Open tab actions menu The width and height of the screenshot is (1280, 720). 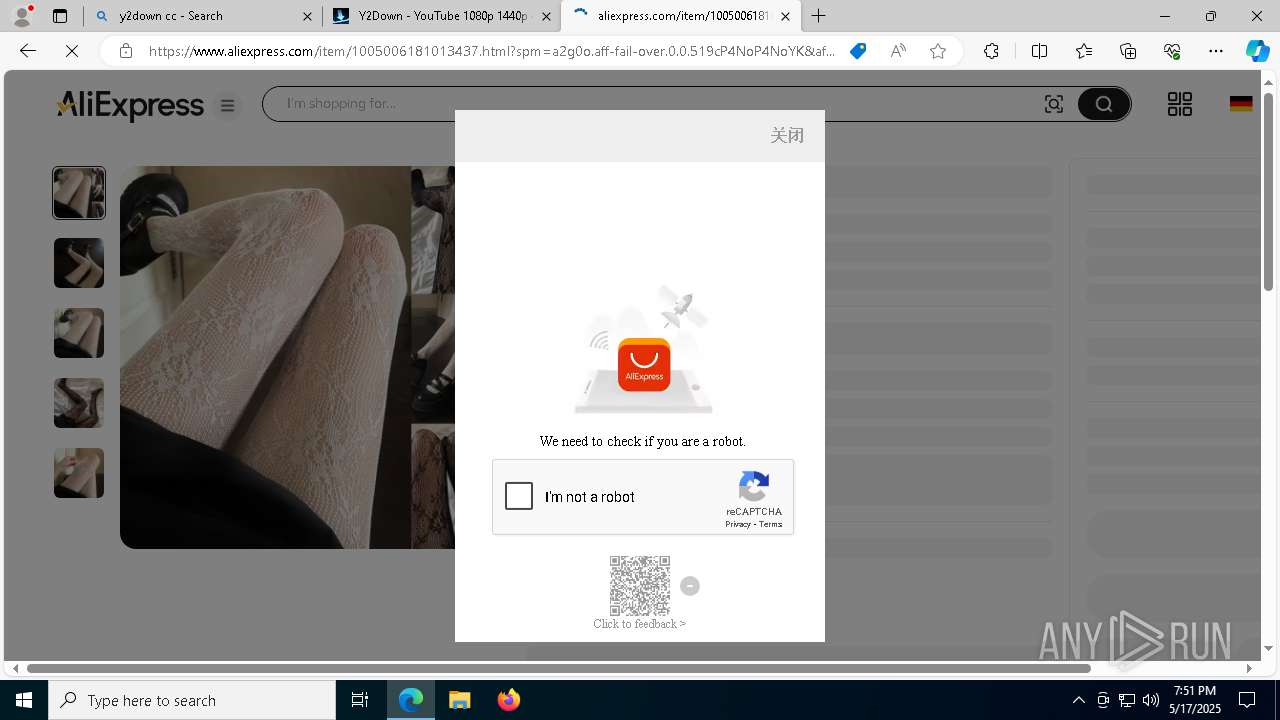(x=60, y=16)
